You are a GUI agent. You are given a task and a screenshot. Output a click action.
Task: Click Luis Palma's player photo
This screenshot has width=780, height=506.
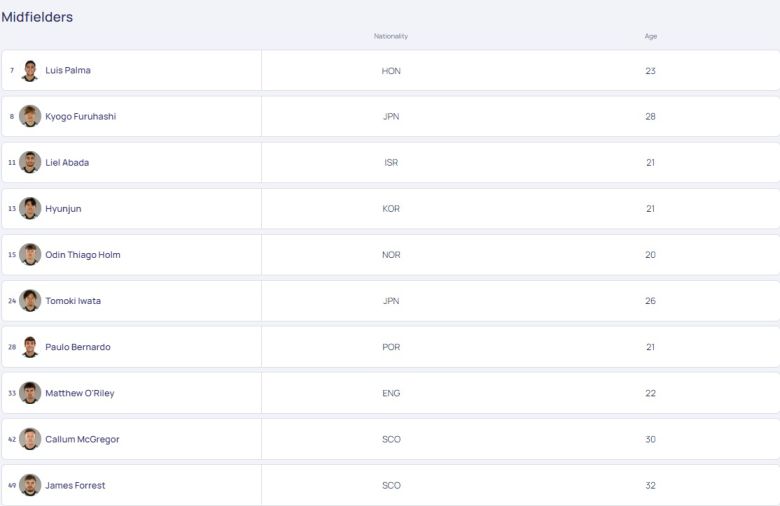click(30, 71)
